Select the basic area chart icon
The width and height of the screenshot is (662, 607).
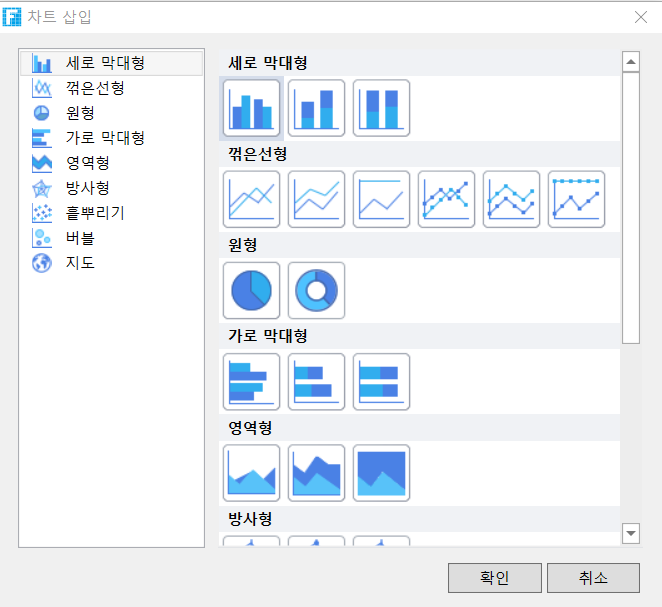pyautogui.click(x=251, y=473)
